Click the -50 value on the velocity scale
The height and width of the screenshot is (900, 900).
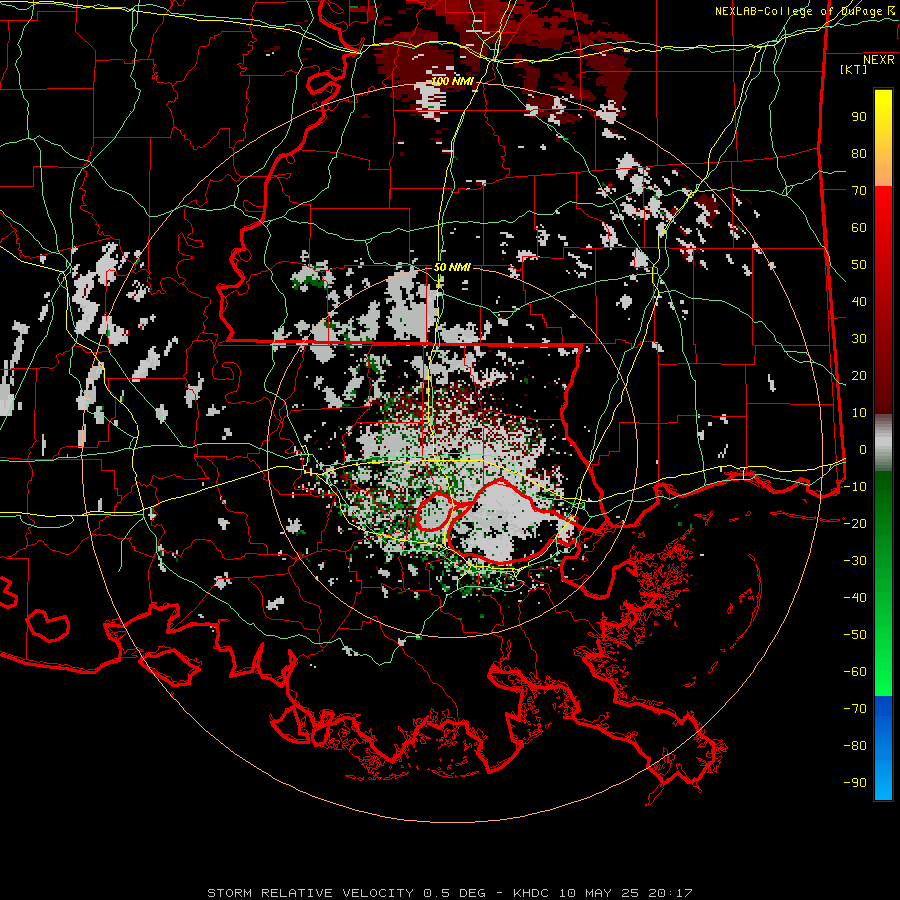point(855,635)
